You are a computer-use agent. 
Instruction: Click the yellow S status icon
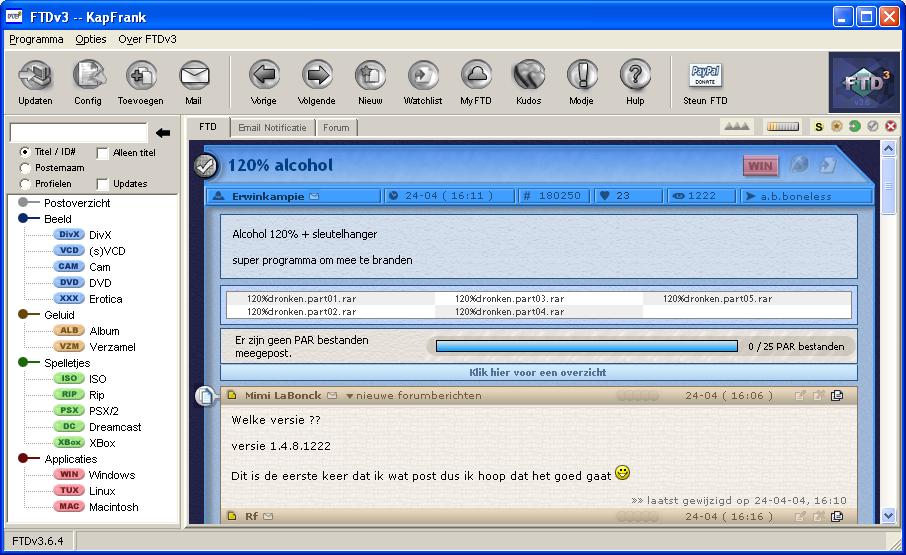818,126
